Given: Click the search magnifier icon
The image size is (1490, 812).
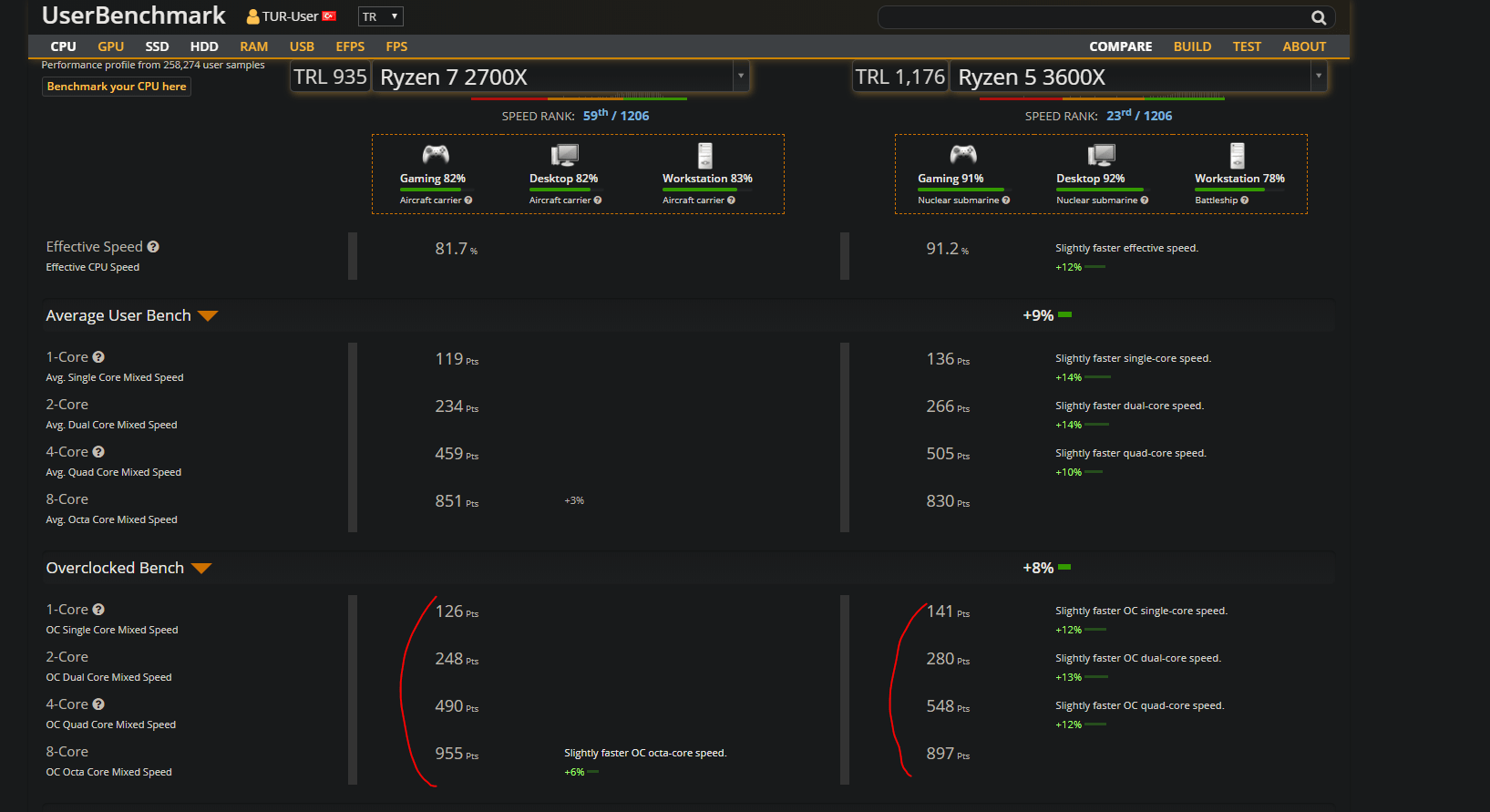Looking at the screenshot, I should [x=1318, y=17].
